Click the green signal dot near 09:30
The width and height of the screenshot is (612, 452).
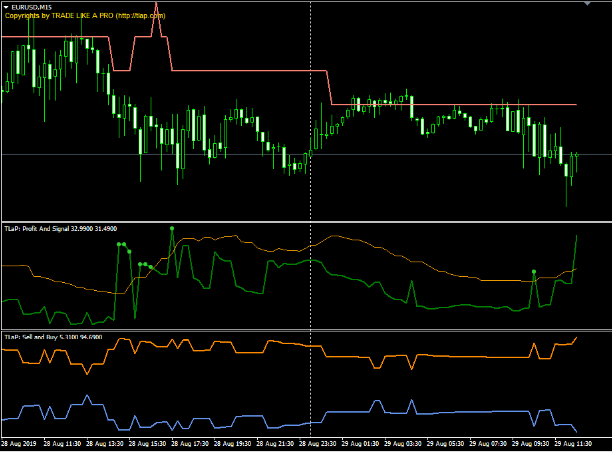coord(534,272)
